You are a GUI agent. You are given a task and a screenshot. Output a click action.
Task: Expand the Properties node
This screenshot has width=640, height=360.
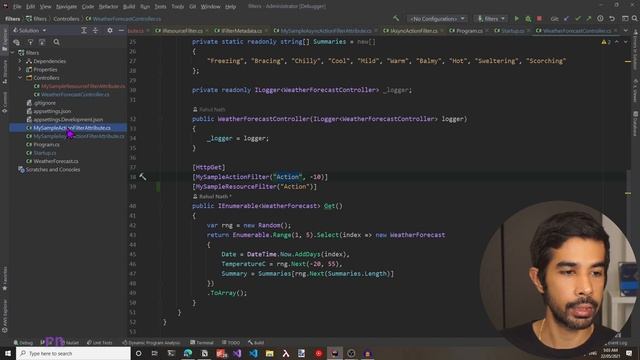point(20,69)
